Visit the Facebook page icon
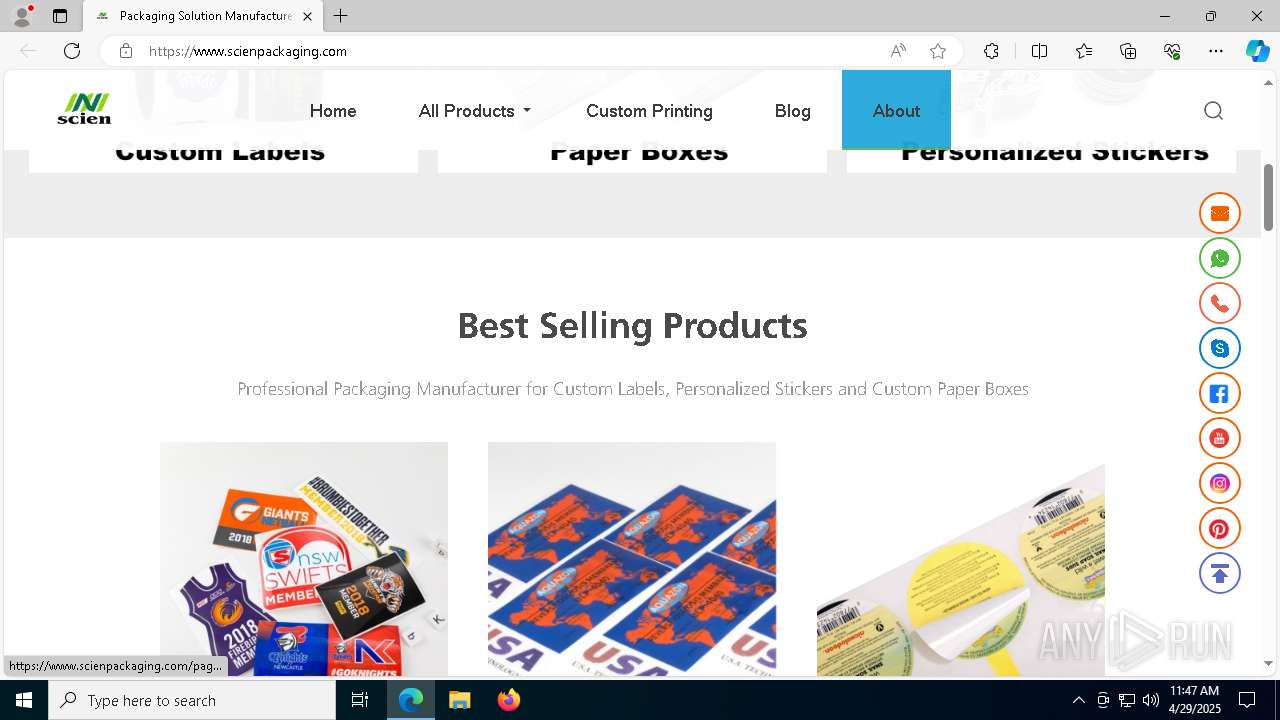The width and height of the screenshot is (1280, 720). coord(1220,393)
